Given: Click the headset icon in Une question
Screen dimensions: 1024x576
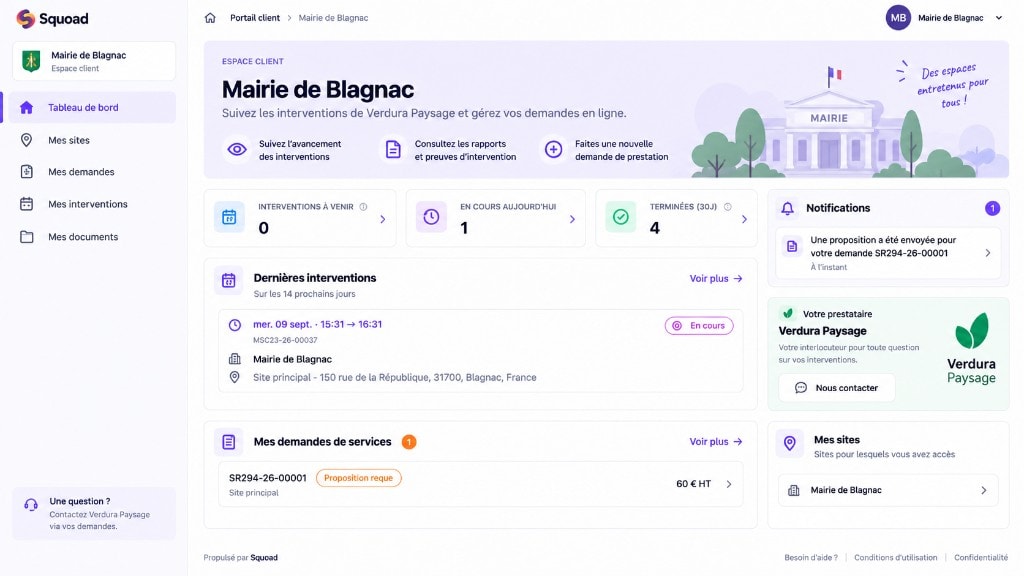Looking at the screenshot, I should [x=31, y=505].
